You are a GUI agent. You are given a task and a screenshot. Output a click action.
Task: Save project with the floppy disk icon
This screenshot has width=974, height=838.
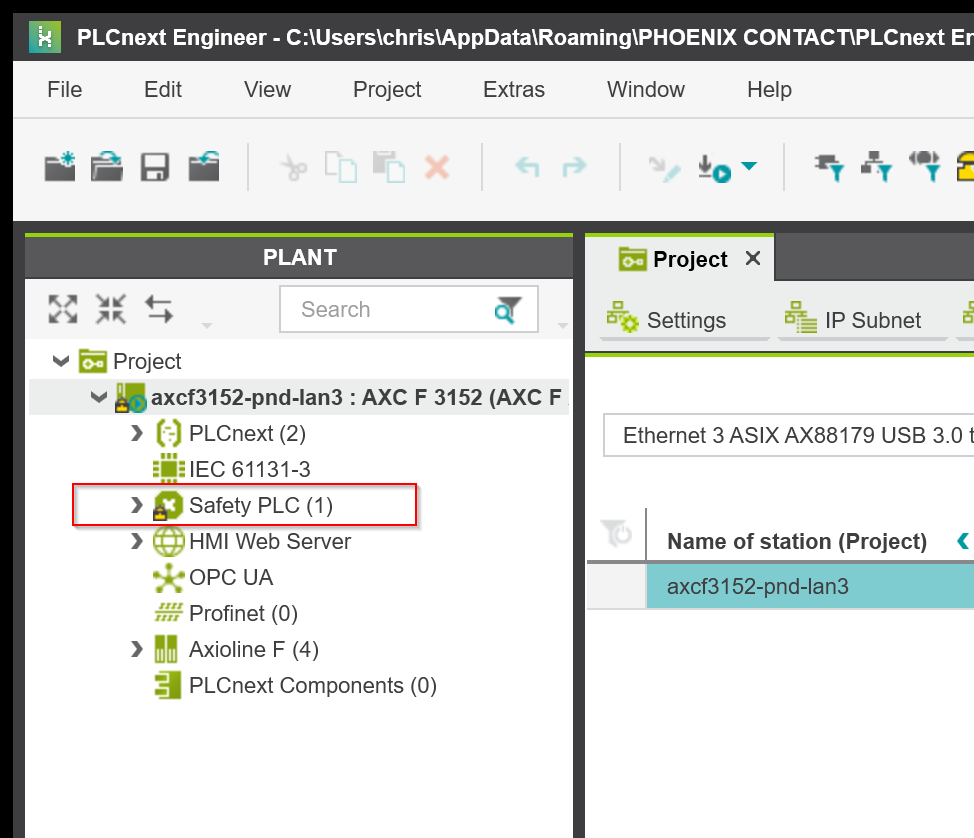tap(155, 167)
